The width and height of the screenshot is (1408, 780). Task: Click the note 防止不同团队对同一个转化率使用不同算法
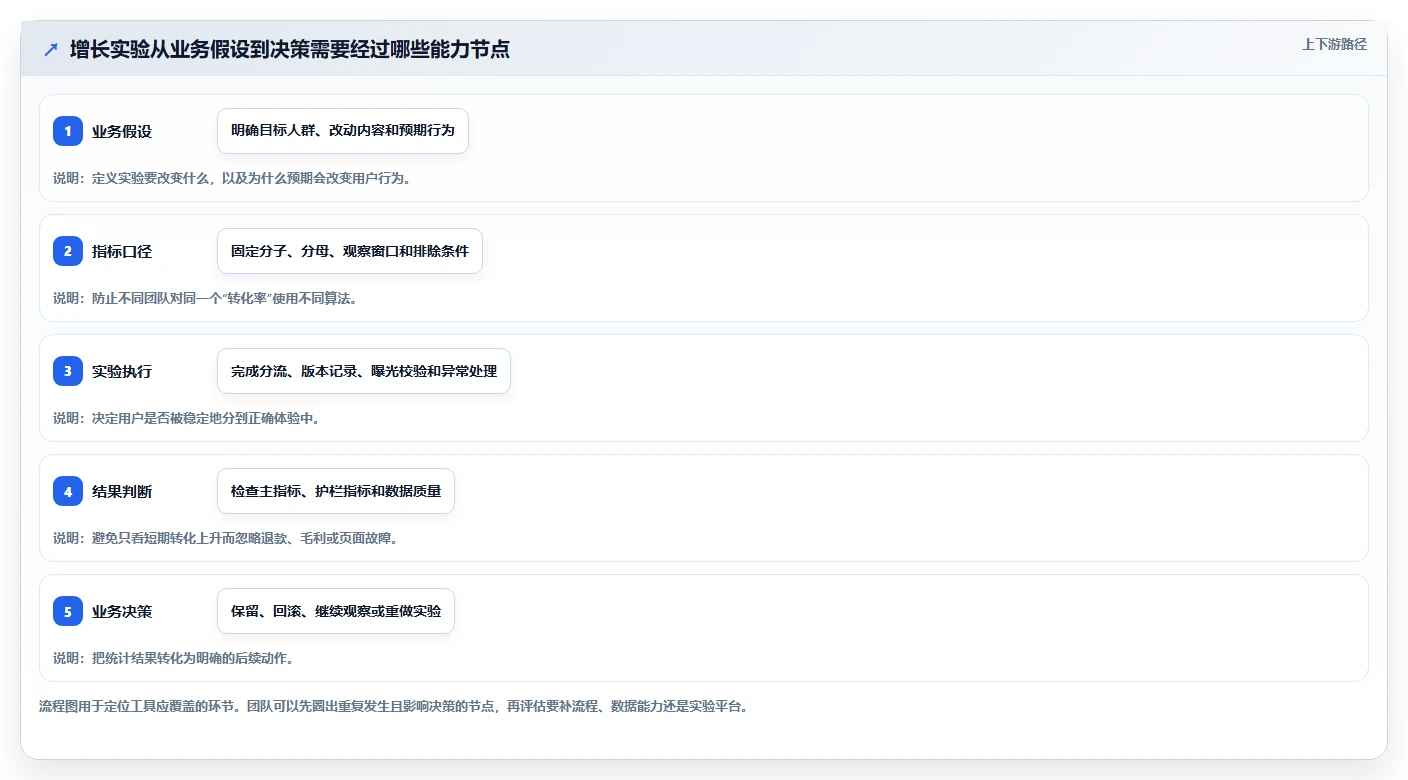pos(205,298)
